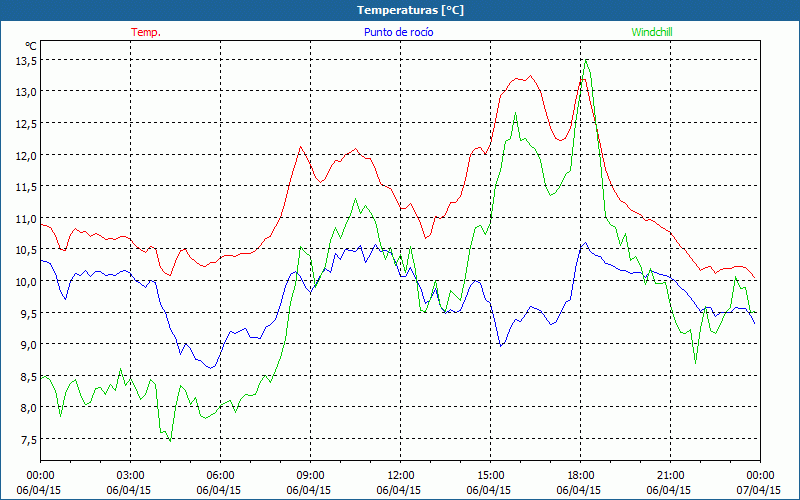Click the "07/04/15" date label
The width and height of the screenshot is (800, 500).
[x=759, y=490]
